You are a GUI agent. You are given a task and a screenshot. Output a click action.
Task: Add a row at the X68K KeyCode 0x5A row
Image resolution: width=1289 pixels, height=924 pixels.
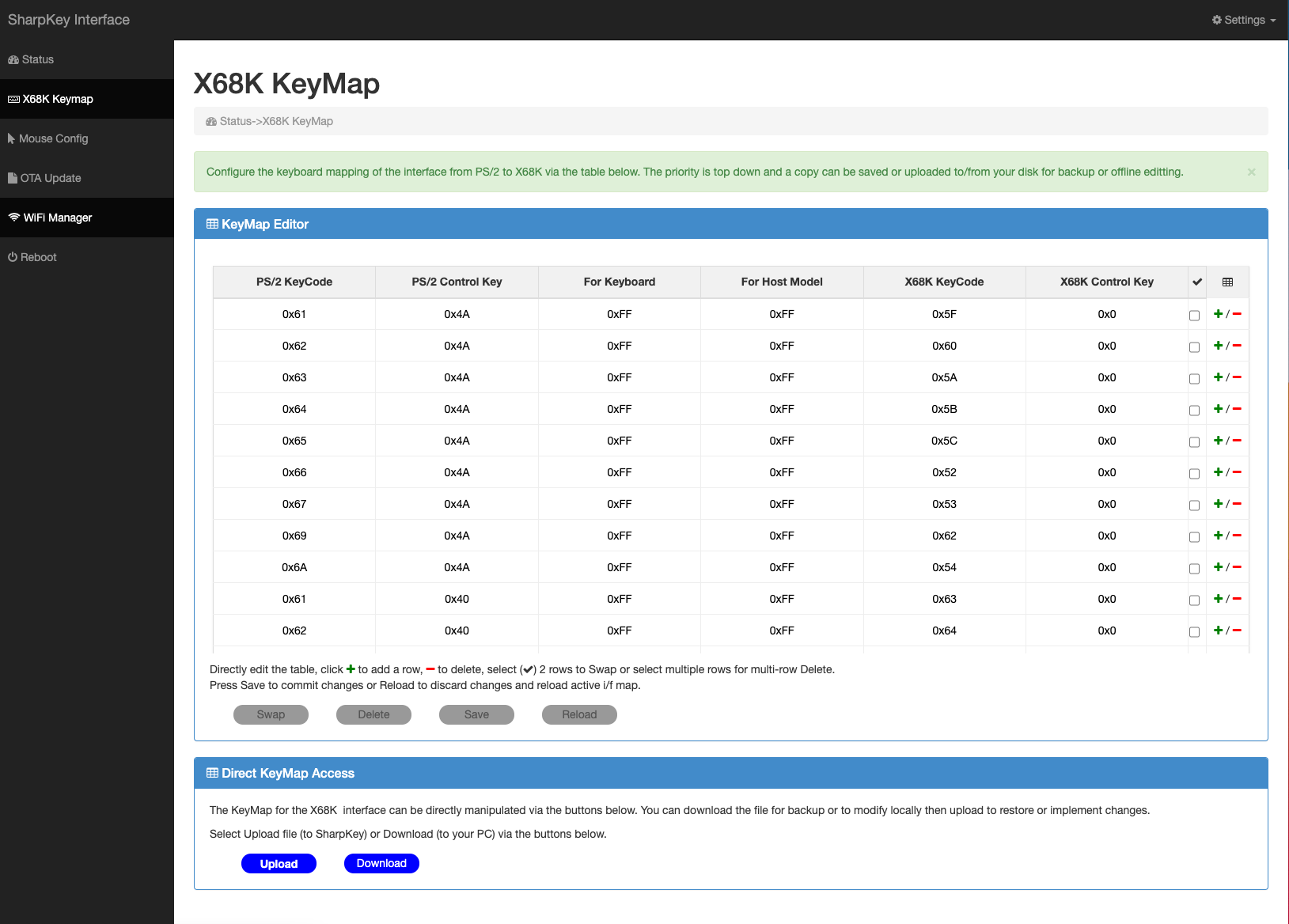1218,377
